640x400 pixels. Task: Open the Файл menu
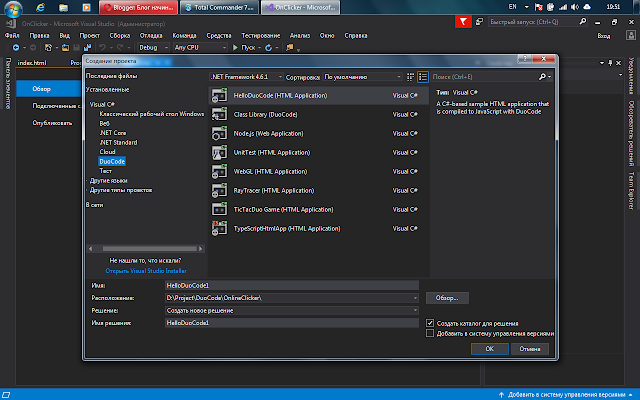pyautogui.click(x=12, y=36)
